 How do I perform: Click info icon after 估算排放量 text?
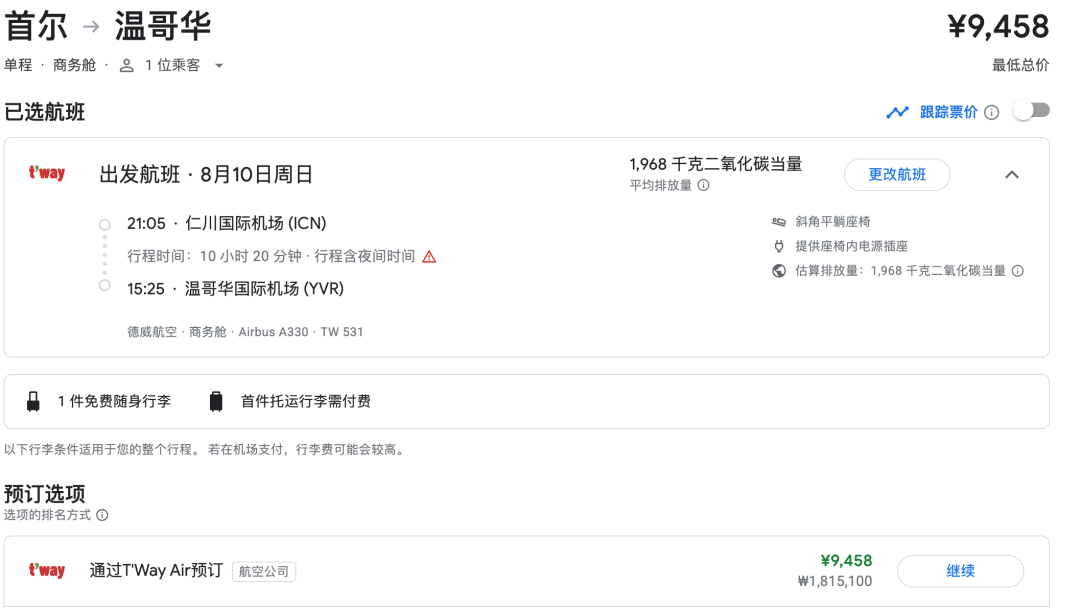(x=1018, y=271)
